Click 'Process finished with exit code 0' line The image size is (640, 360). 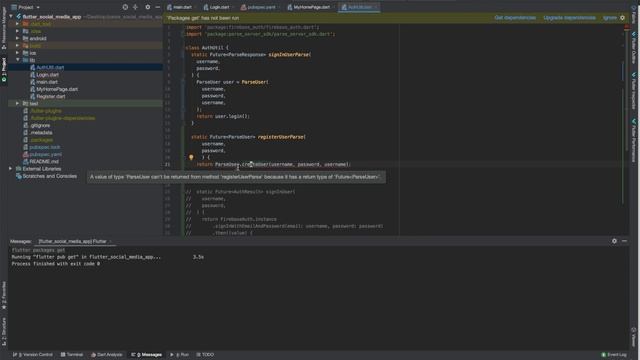tap(56, 264)
